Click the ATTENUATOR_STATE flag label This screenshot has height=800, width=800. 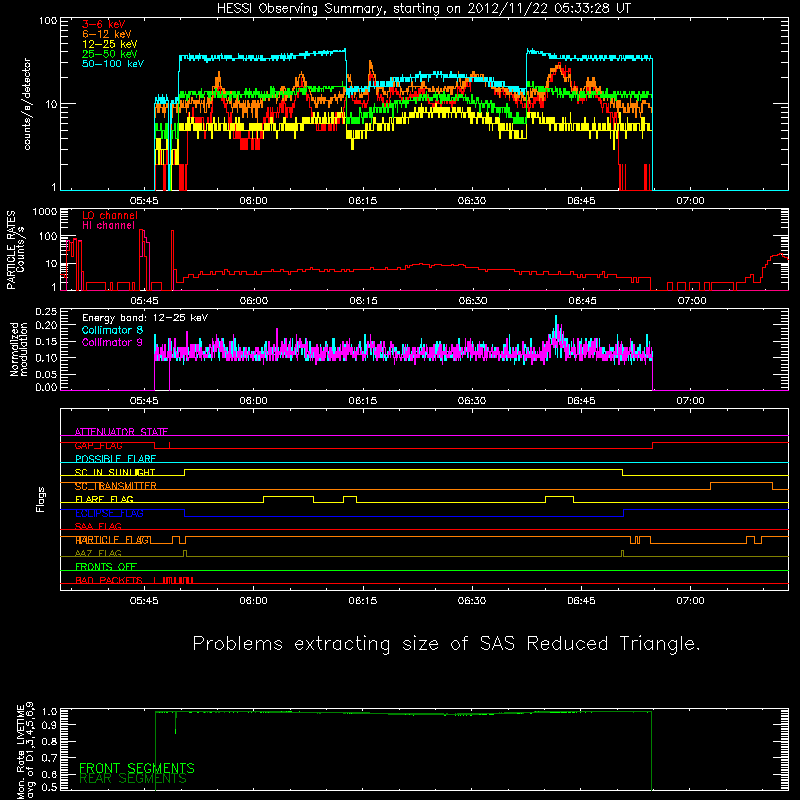[121, 432]
